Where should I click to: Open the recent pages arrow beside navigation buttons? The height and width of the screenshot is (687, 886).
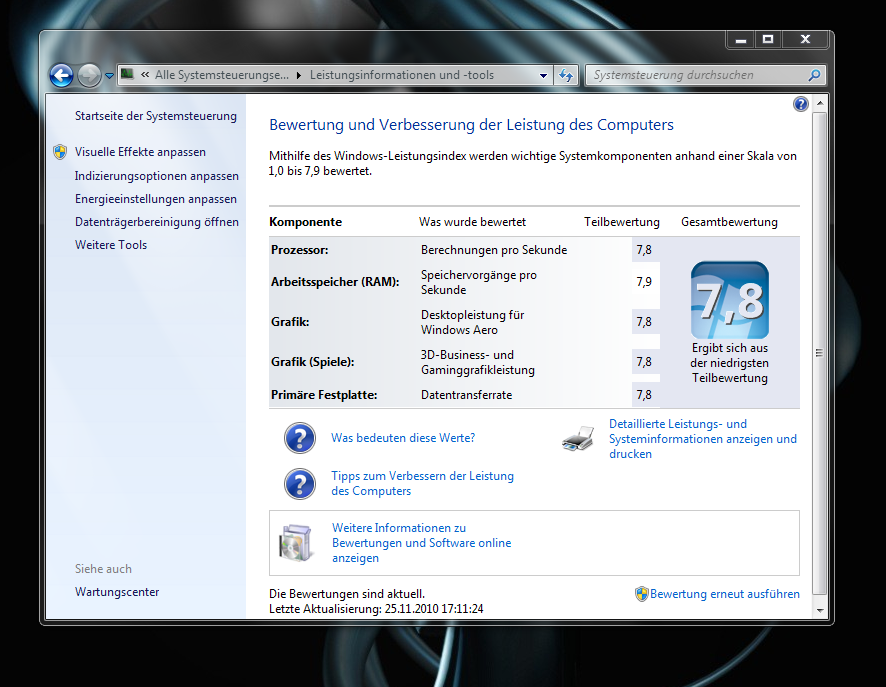tap(109, 75)
